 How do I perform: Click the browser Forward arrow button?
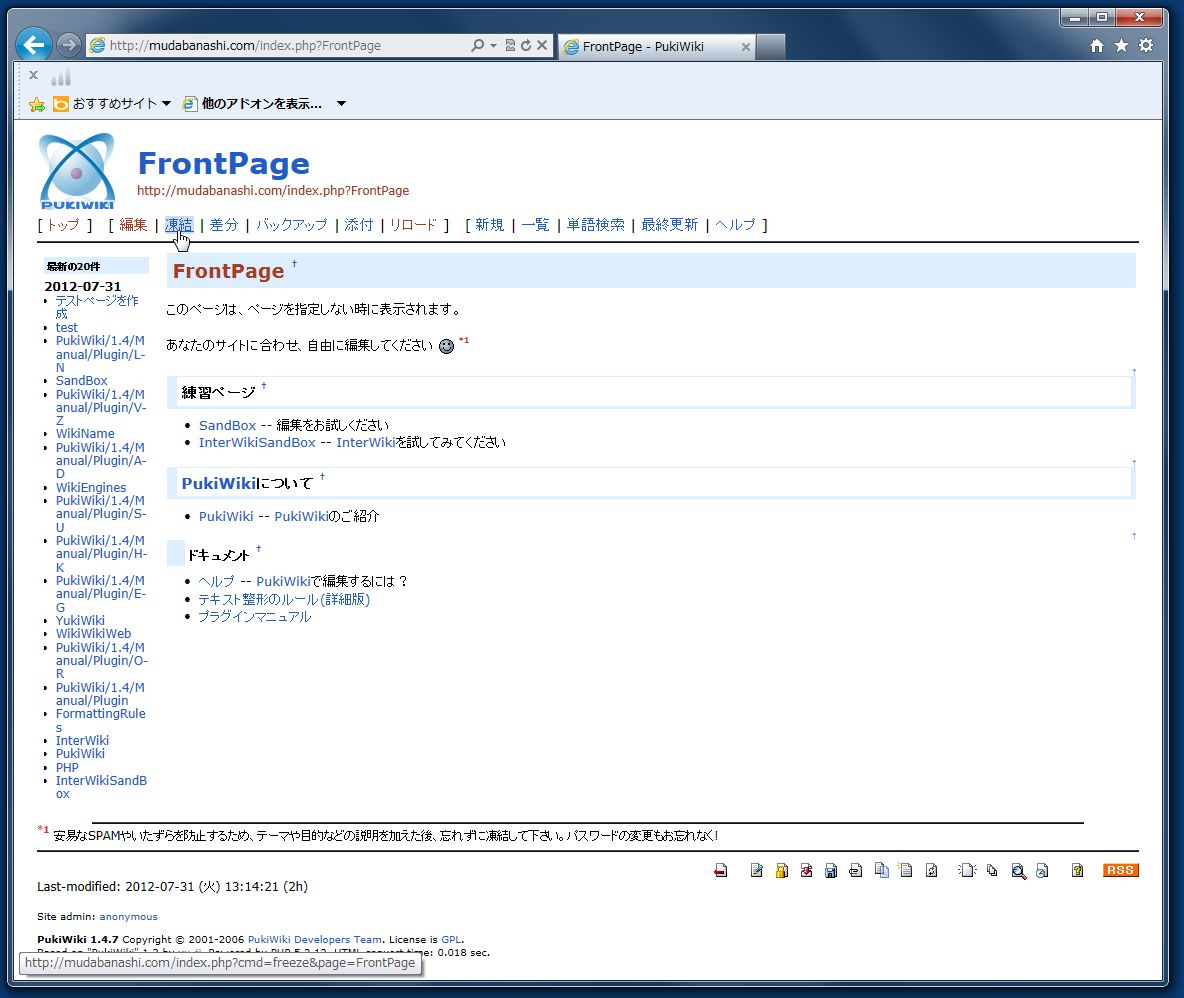[69, 45]
